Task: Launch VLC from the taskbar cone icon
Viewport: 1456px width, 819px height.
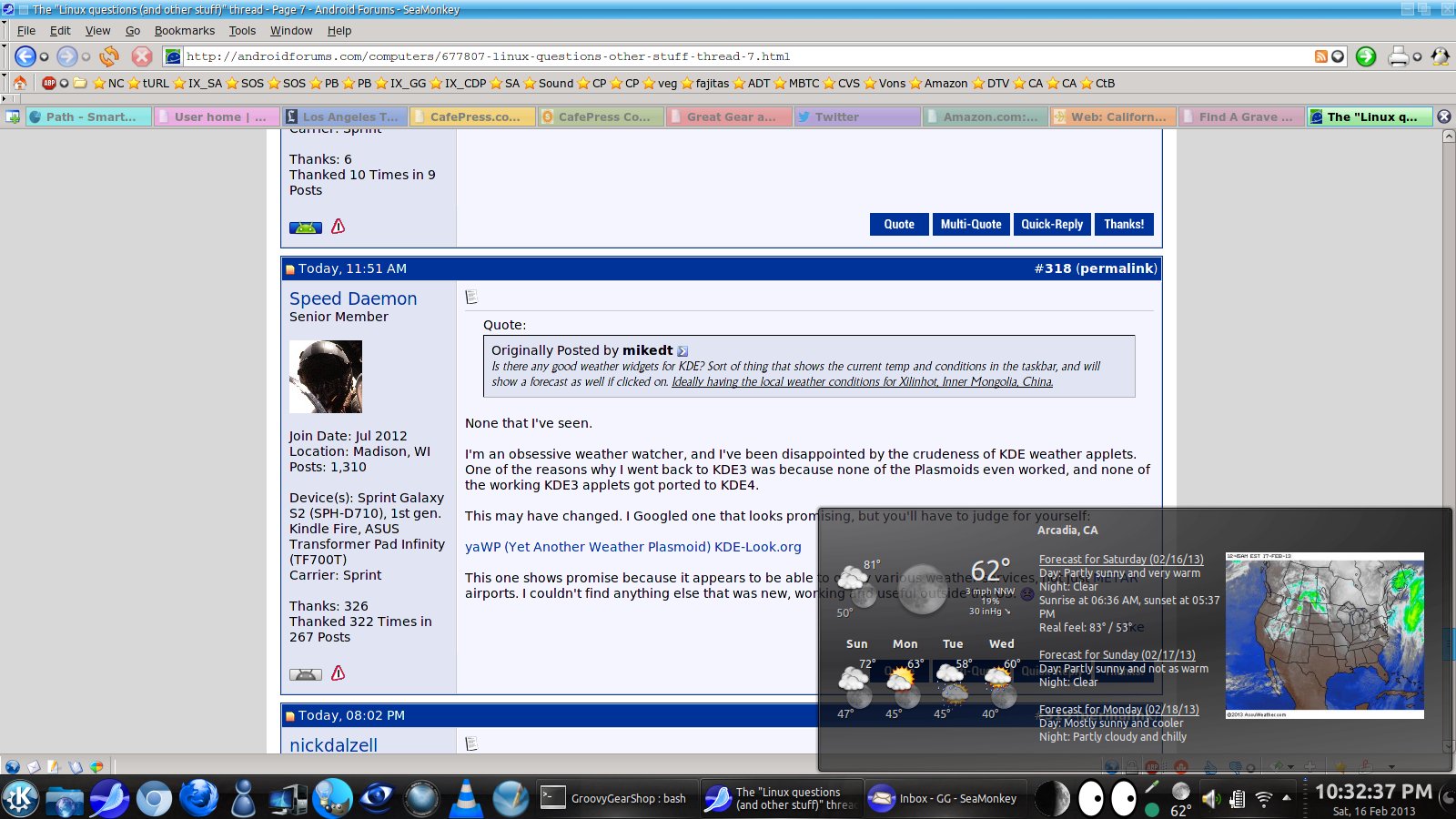Action: coord(466,798)
